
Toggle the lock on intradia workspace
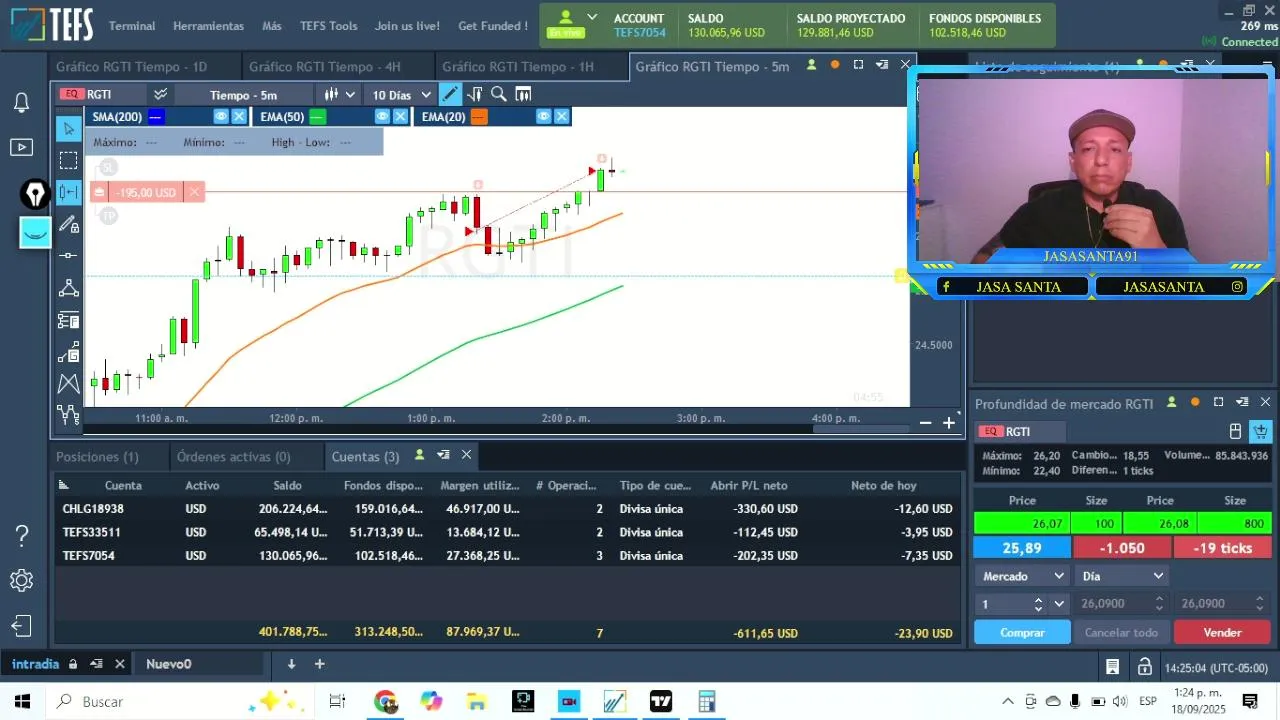coord(72,664)
